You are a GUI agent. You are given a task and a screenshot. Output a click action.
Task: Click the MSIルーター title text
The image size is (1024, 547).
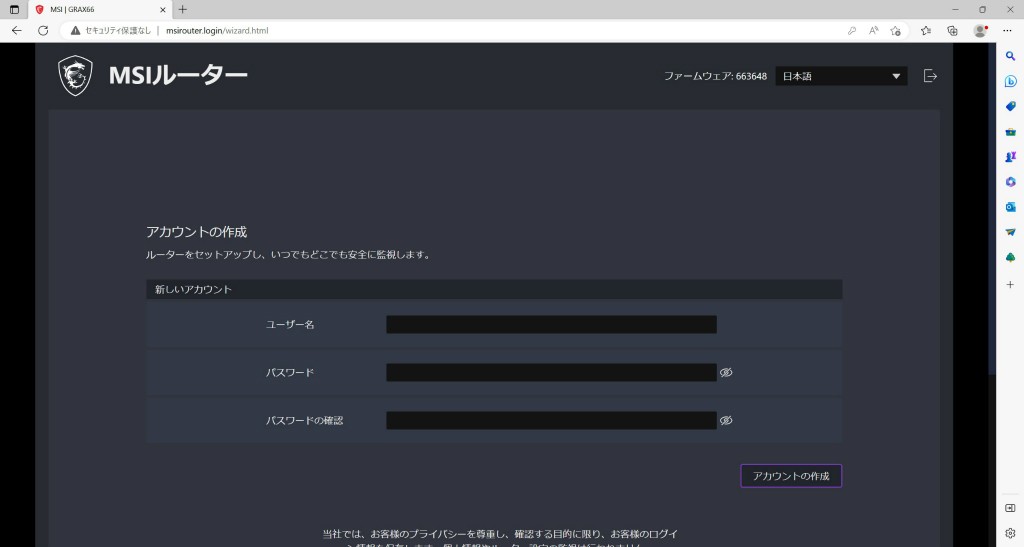coord(178,76)
